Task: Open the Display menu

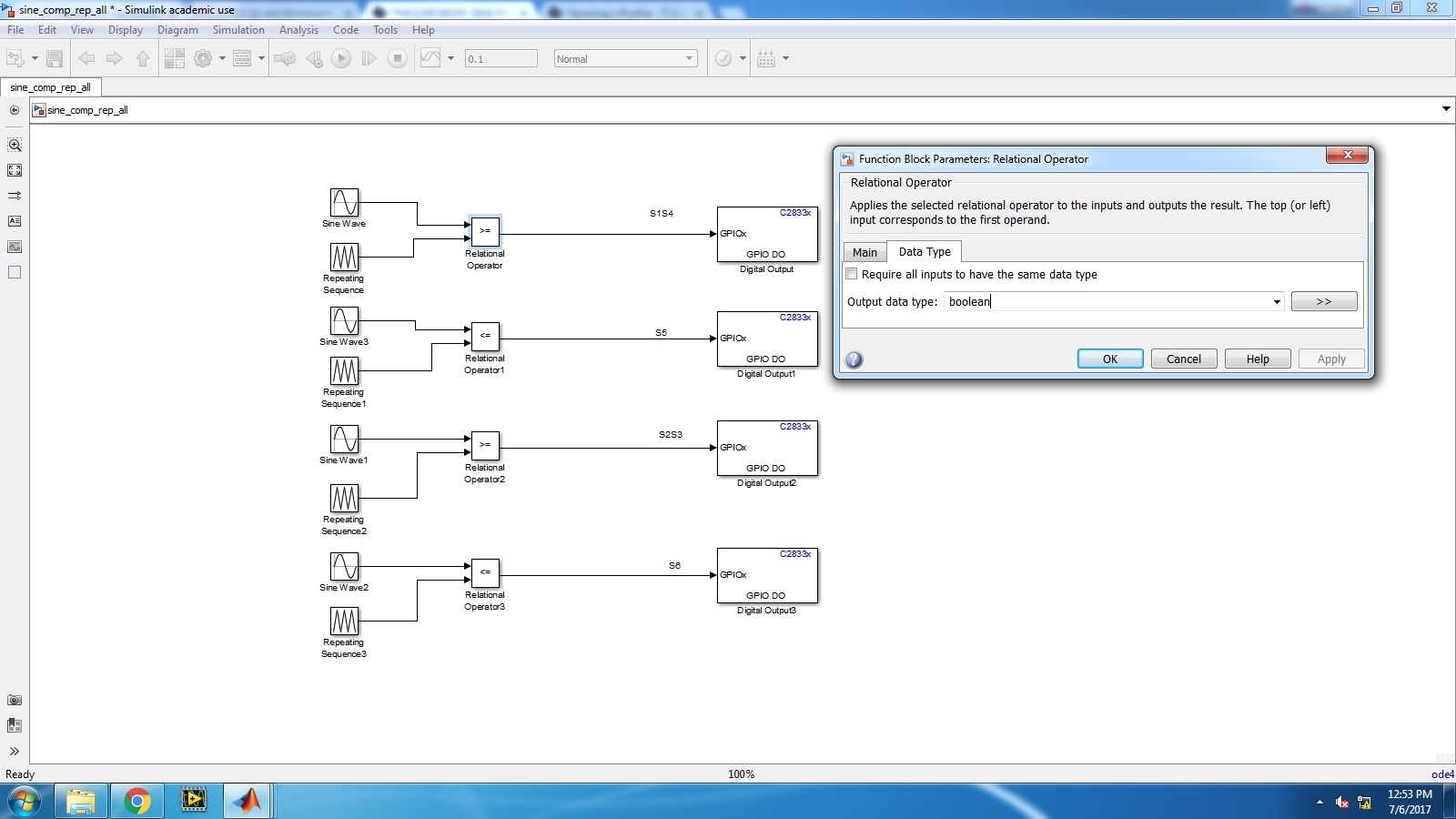Action: tap(126, 30)
